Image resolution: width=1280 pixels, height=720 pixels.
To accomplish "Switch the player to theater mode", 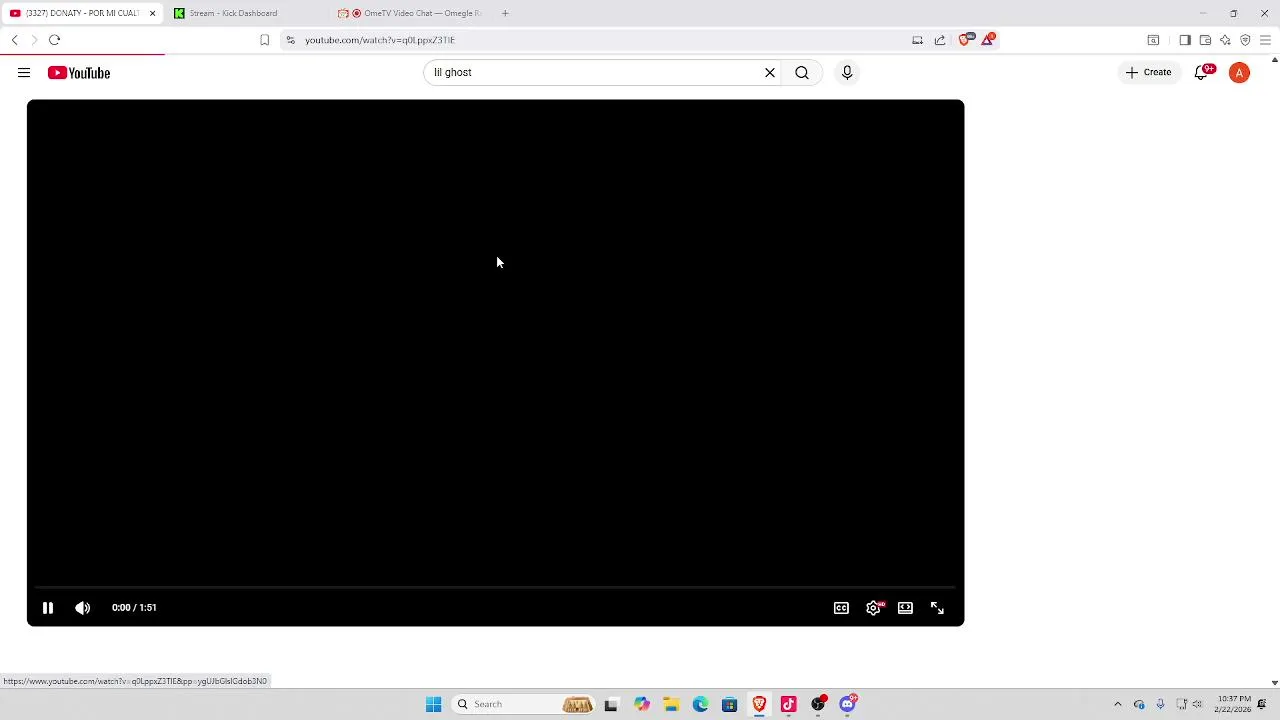I will pyautogui.click(x=905, y=608).
